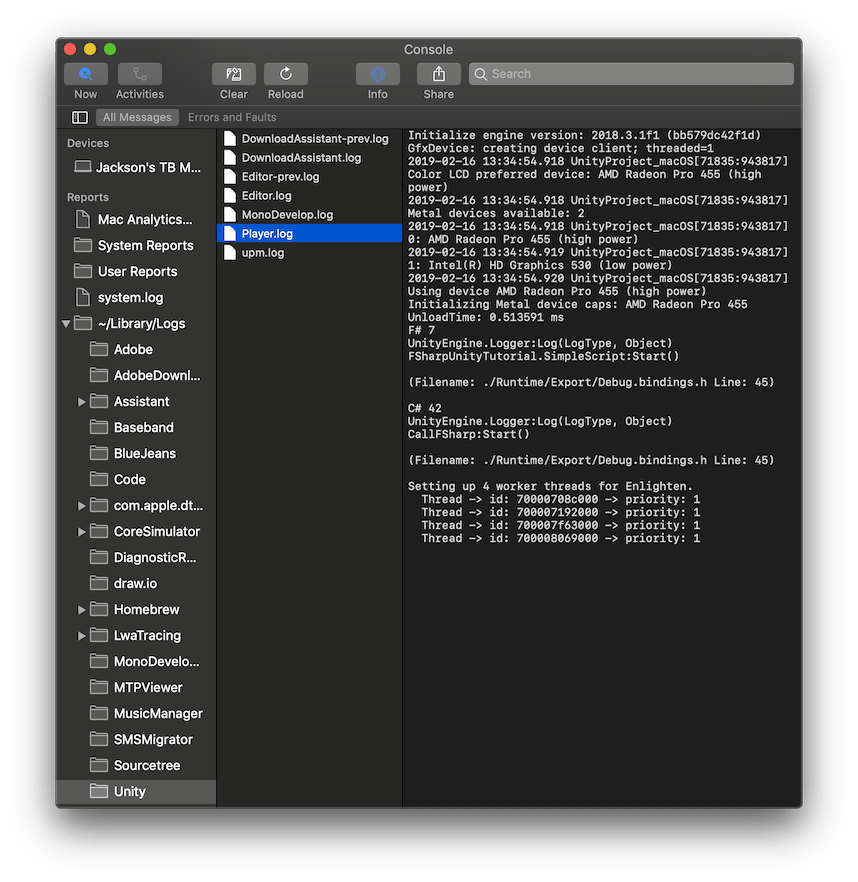Select the MTPViewer folder

tap(137, 687)
